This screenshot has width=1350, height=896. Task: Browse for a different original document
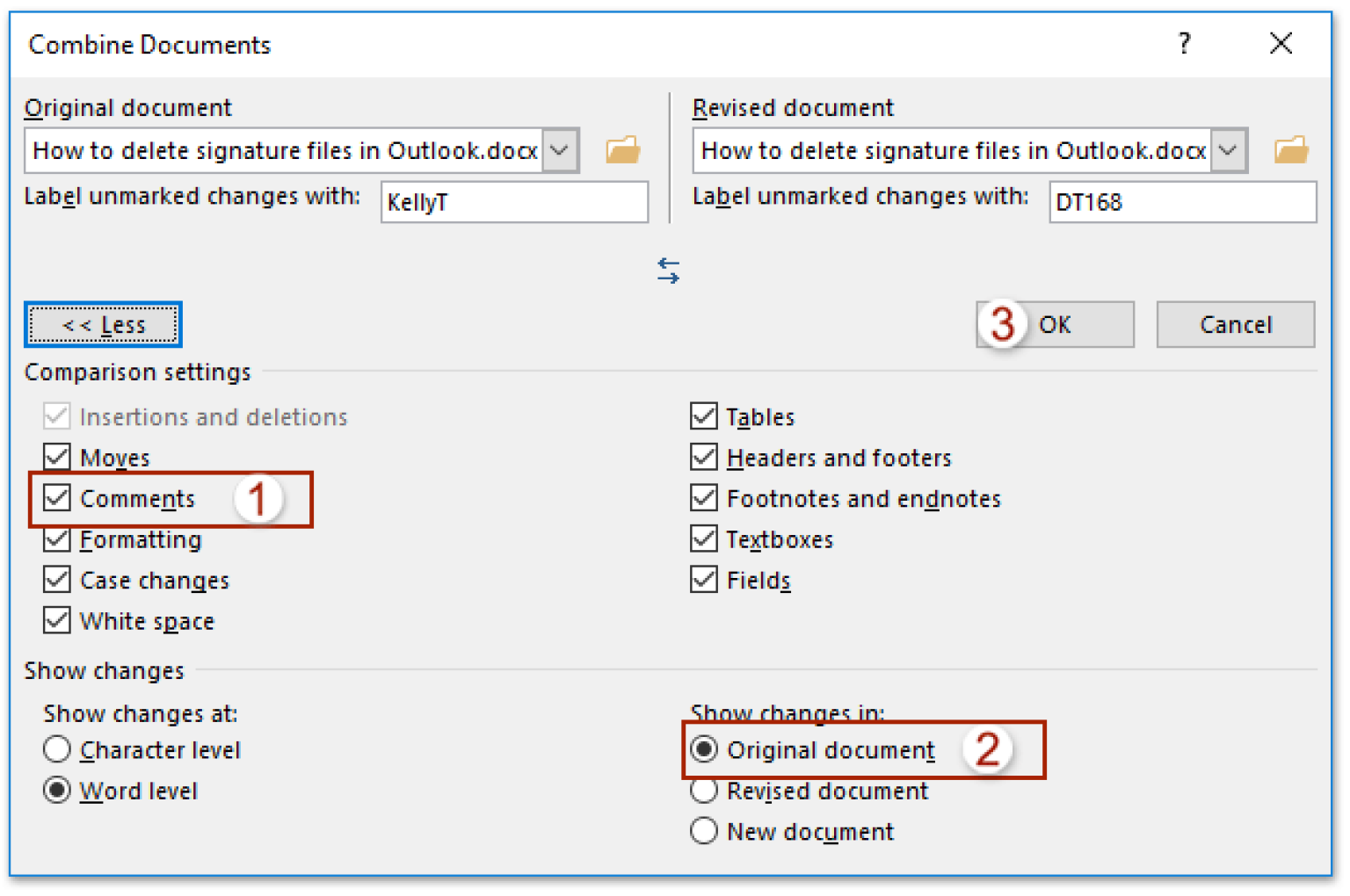click(x=623, y=149)
